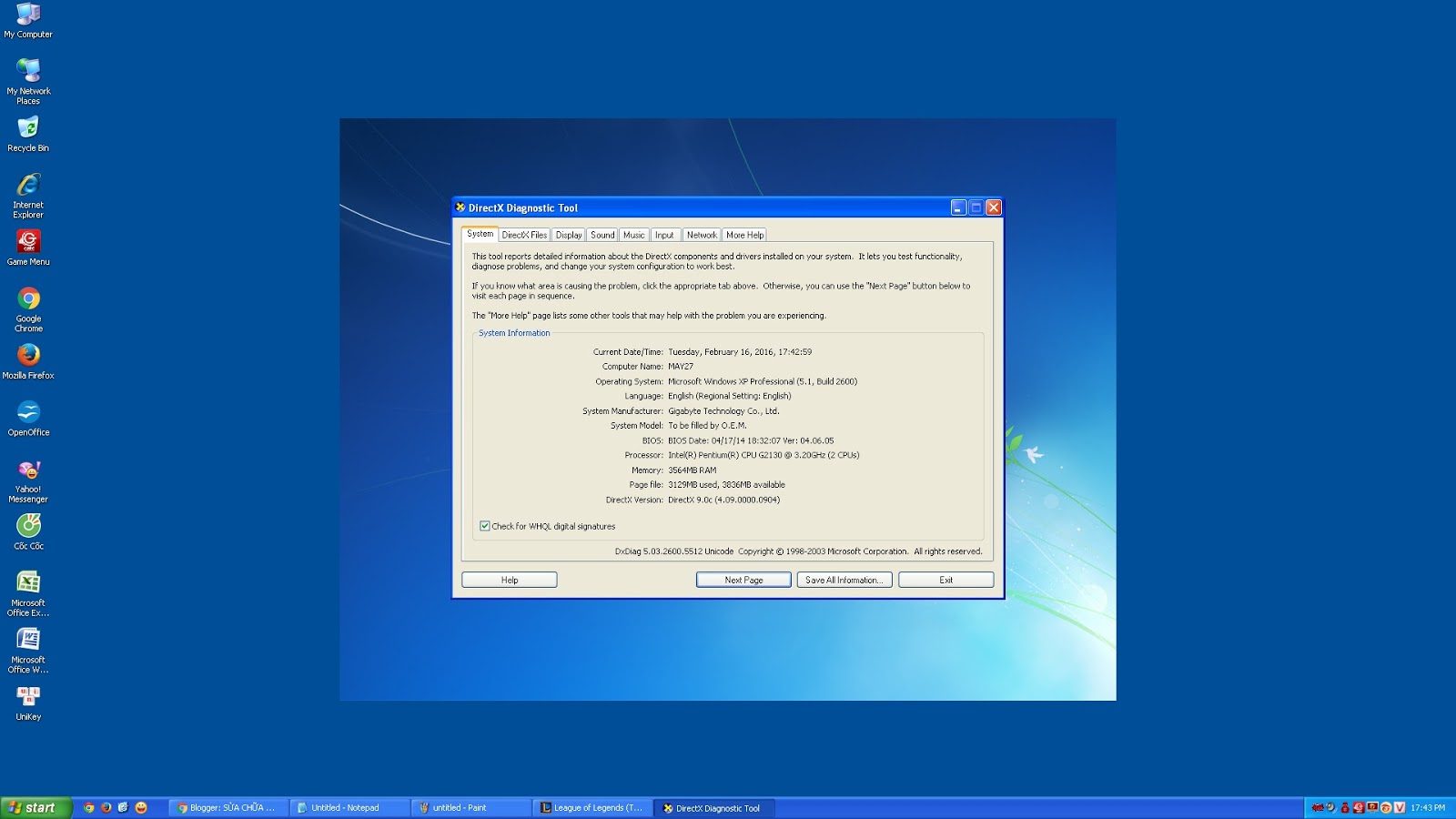Viewport: 1456px width, 819px height.
Task: Open My Network Places icon
Action: pos(28,81)
